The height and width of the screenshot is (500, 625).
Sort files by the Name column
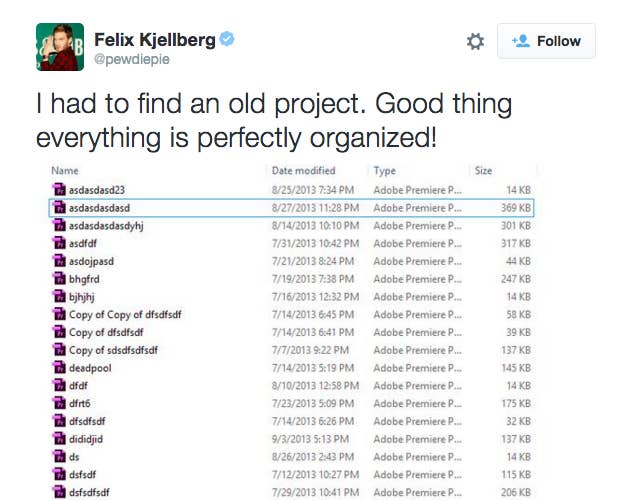pos(65,171)
